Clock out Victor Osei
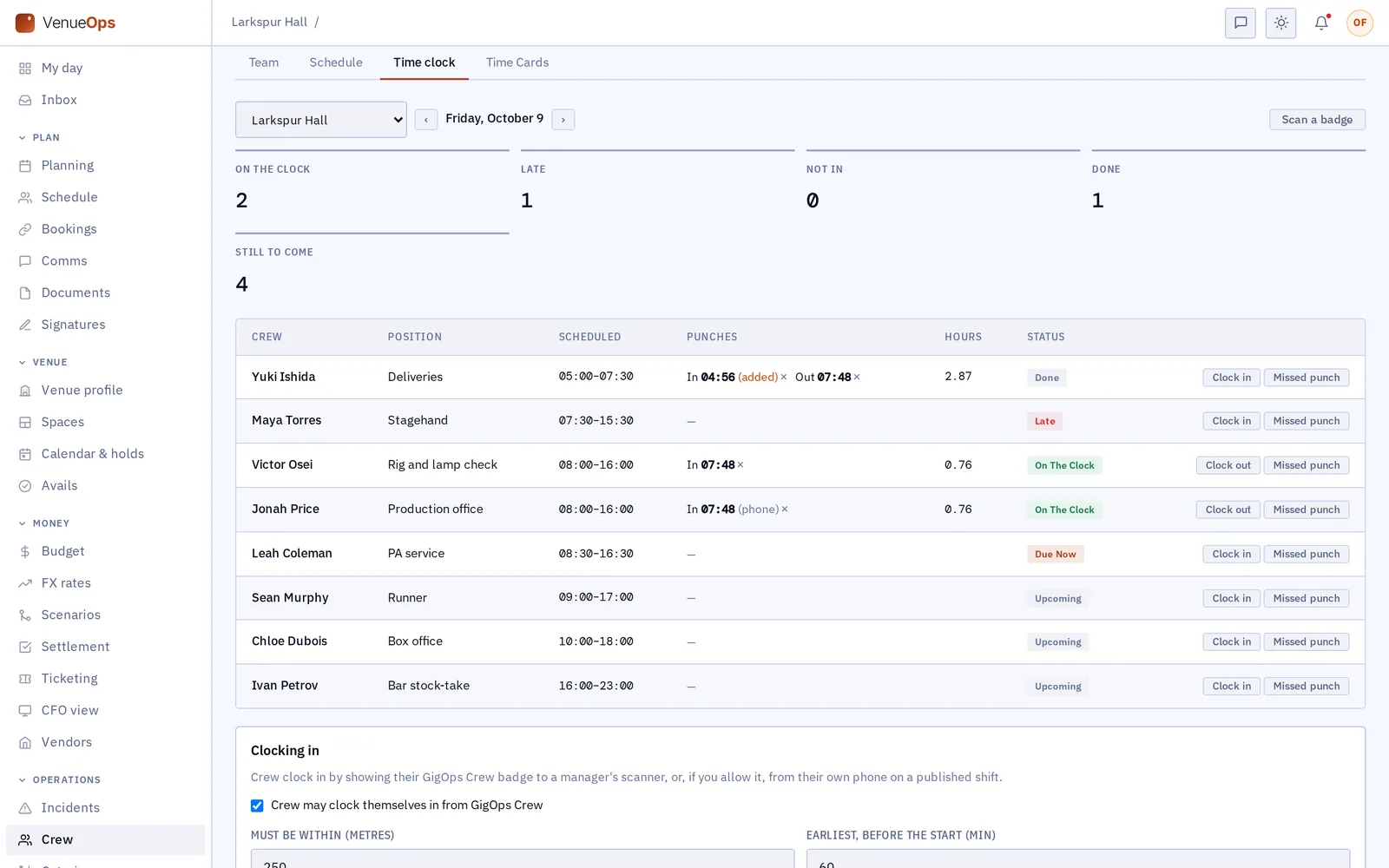The width and height of the screenshot is (1389, 868). click(1228, 465)
